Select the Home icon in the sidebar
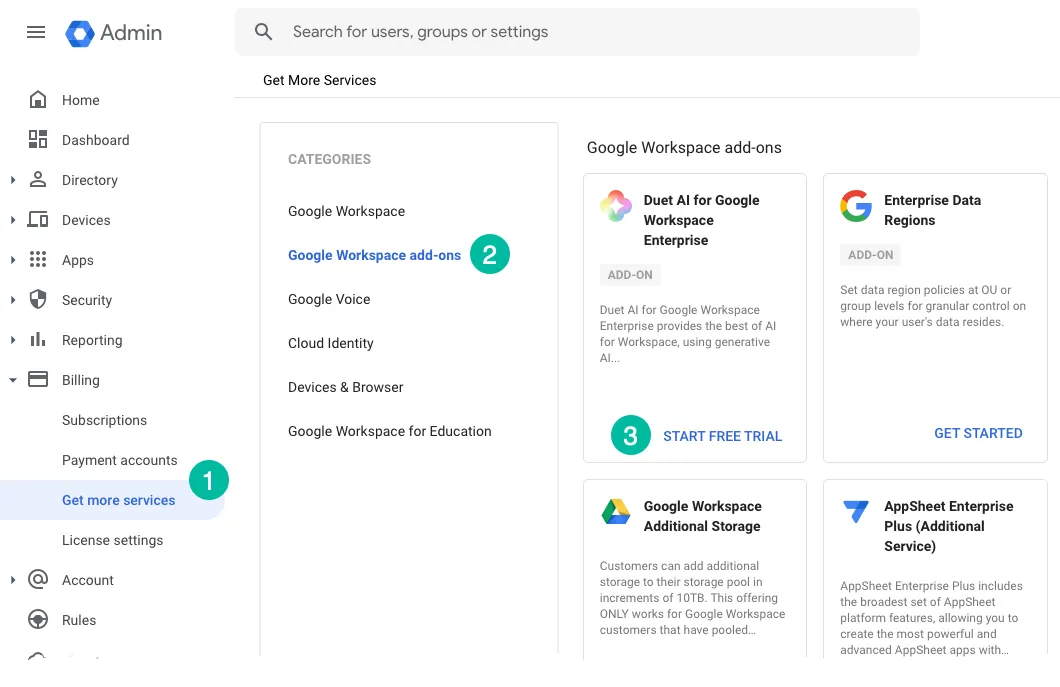The height and width of the screenshot is (687, 1060). (40, 100)
